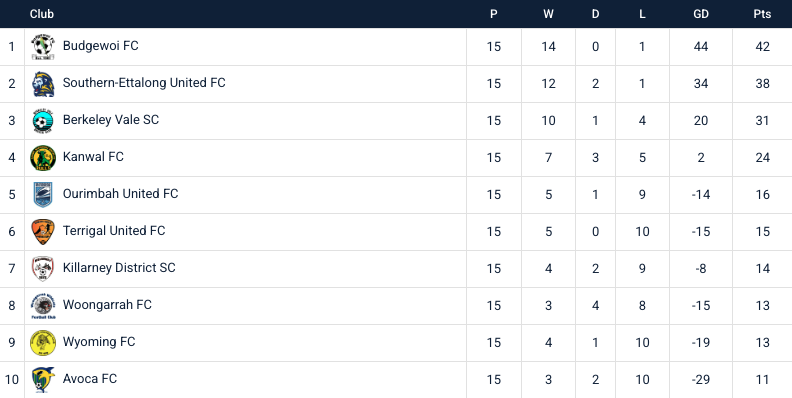This screenshot has width=792, height=398.
Task: Open the Southern-Ettalong United FC team name
Action: click(144, 83)
